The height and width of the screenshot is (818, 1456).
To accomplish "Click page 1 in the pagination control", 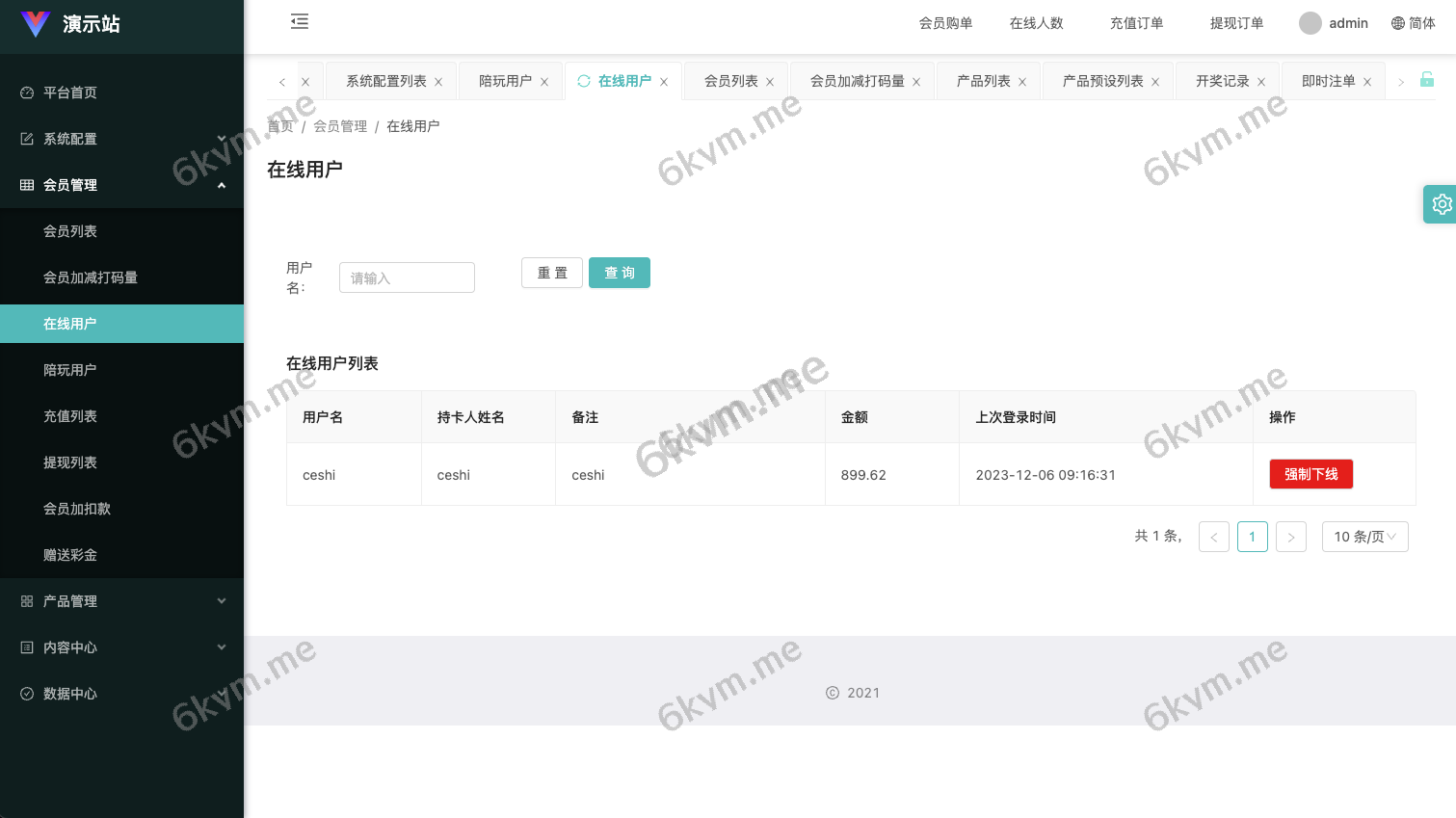I will tap(1253, 537).
